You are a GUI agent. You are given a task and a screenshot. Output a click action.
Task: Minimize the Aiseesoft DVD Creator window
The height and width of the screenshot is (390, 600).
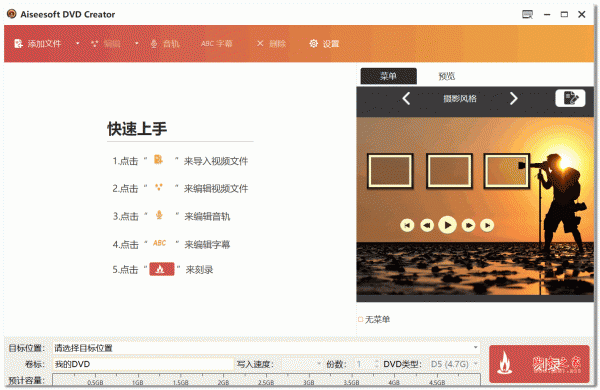(547, 15)
